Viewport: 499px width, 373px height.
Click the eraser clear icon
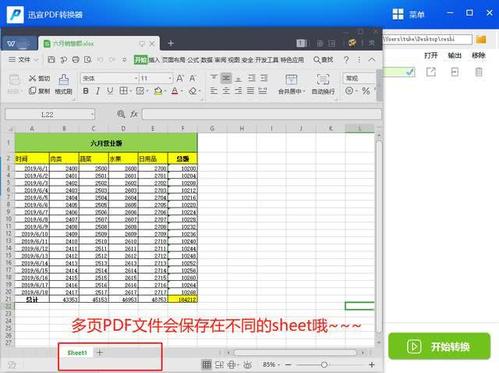(193, 91)
